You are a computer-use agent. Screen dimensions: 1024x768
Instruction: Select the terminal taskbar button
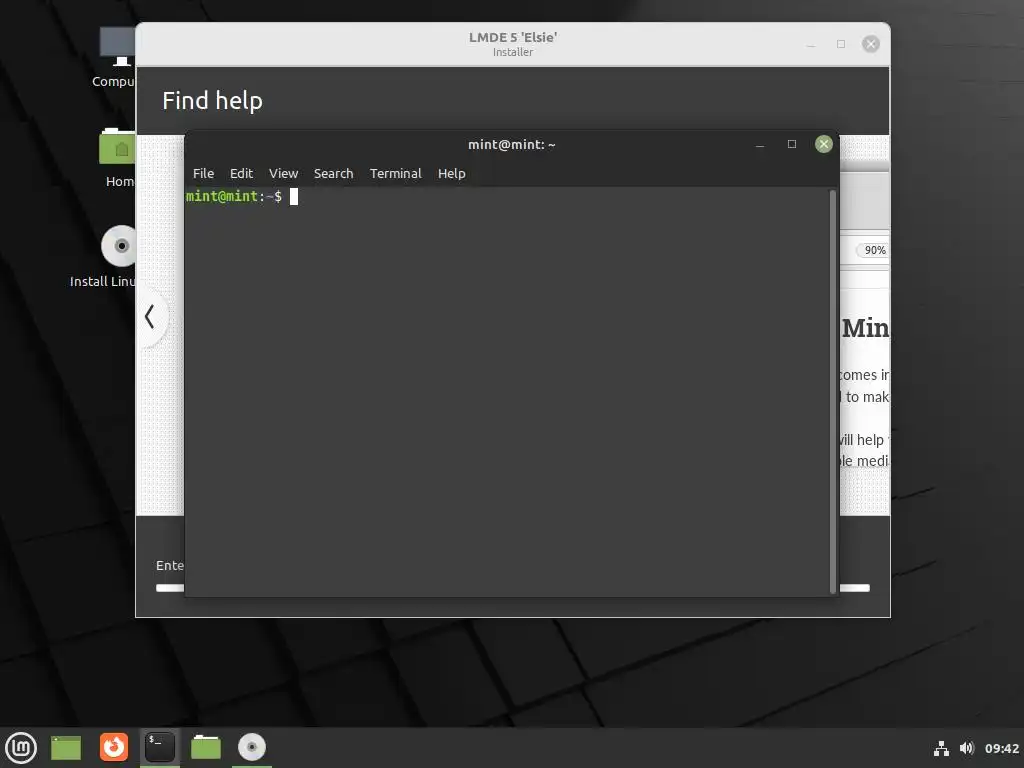click(x=159, y=747)
